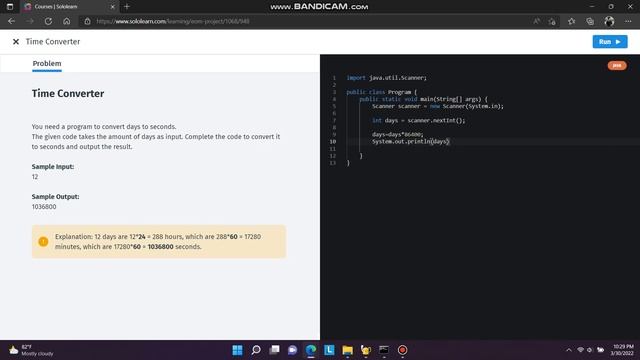The height and width of the screenshot is (360, 640).
Task: Open the Favorites list
Action: (571, 21)
